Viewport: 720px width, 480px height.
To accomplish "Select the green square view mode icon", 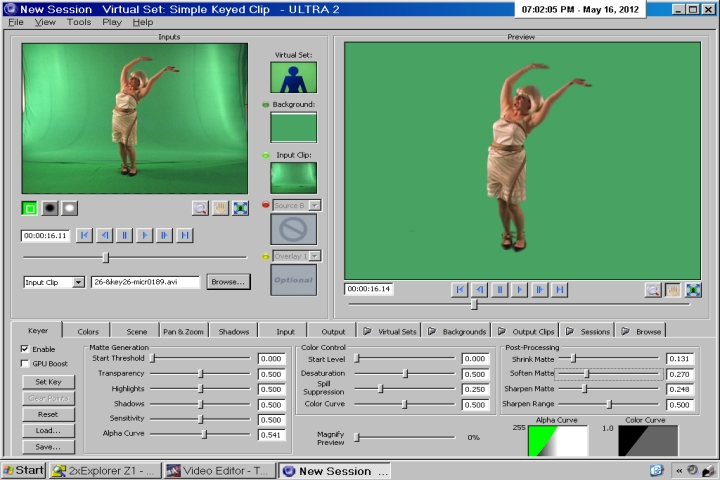I will 30,208.
